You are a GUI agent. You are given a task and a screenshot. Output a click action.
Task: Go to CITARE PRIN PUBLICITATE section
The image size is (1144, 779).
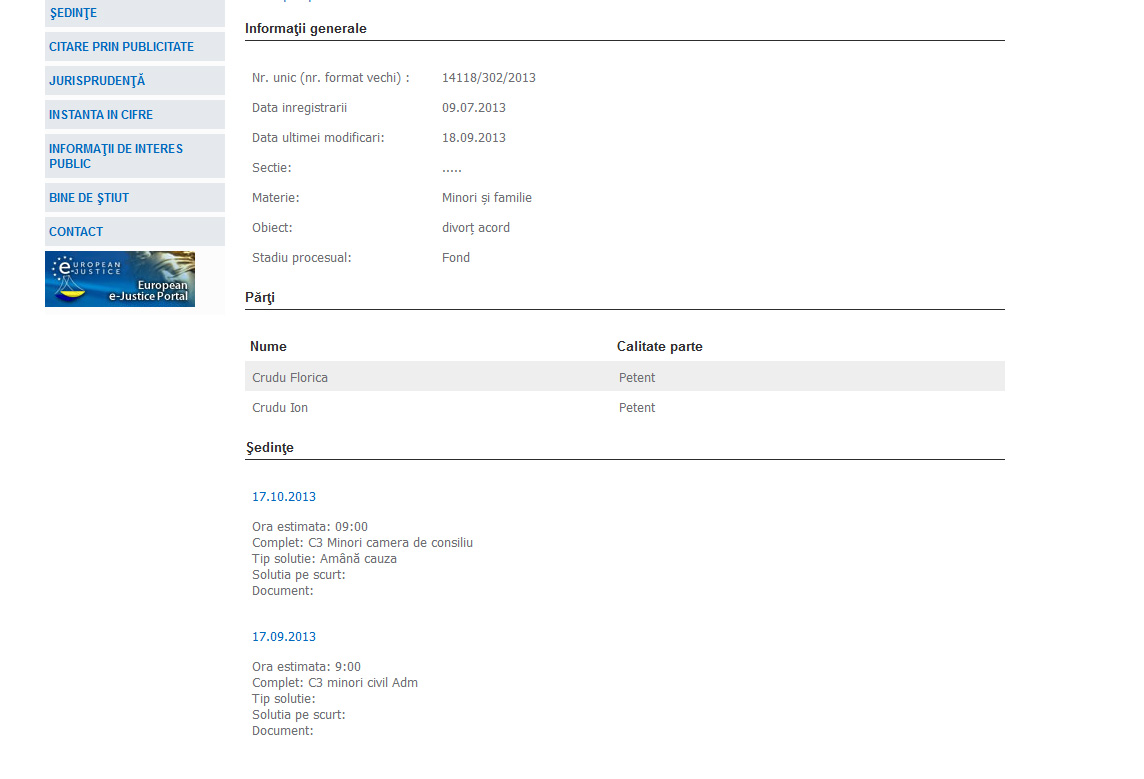[x=121, y=47]
